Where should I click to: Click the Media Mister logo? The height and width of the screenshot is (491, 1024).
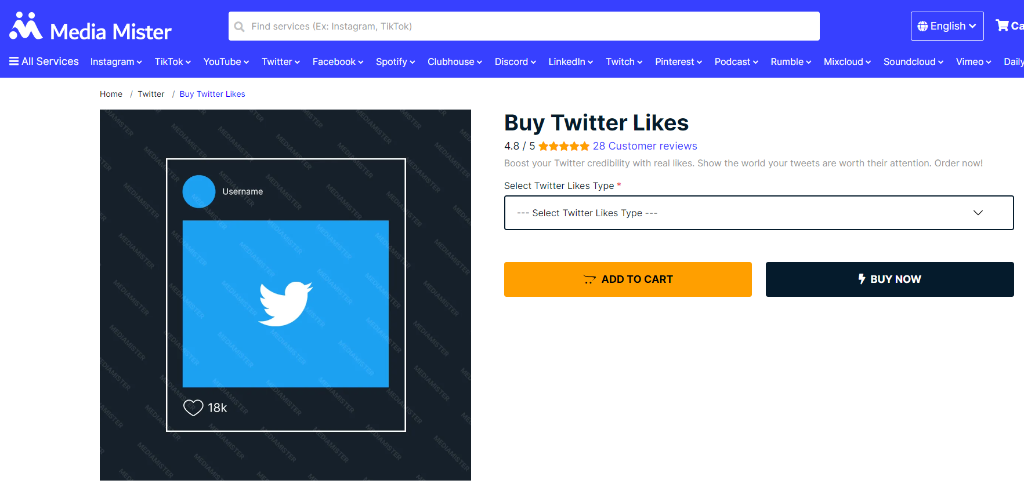91,27
